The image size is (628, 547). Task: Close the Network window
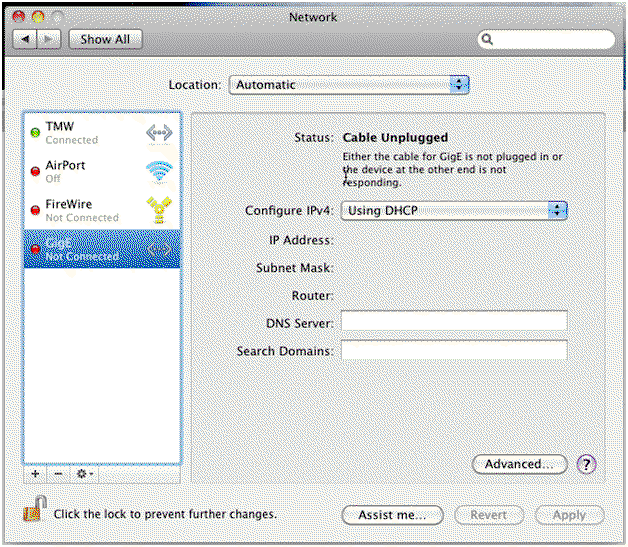pos(18,16)
